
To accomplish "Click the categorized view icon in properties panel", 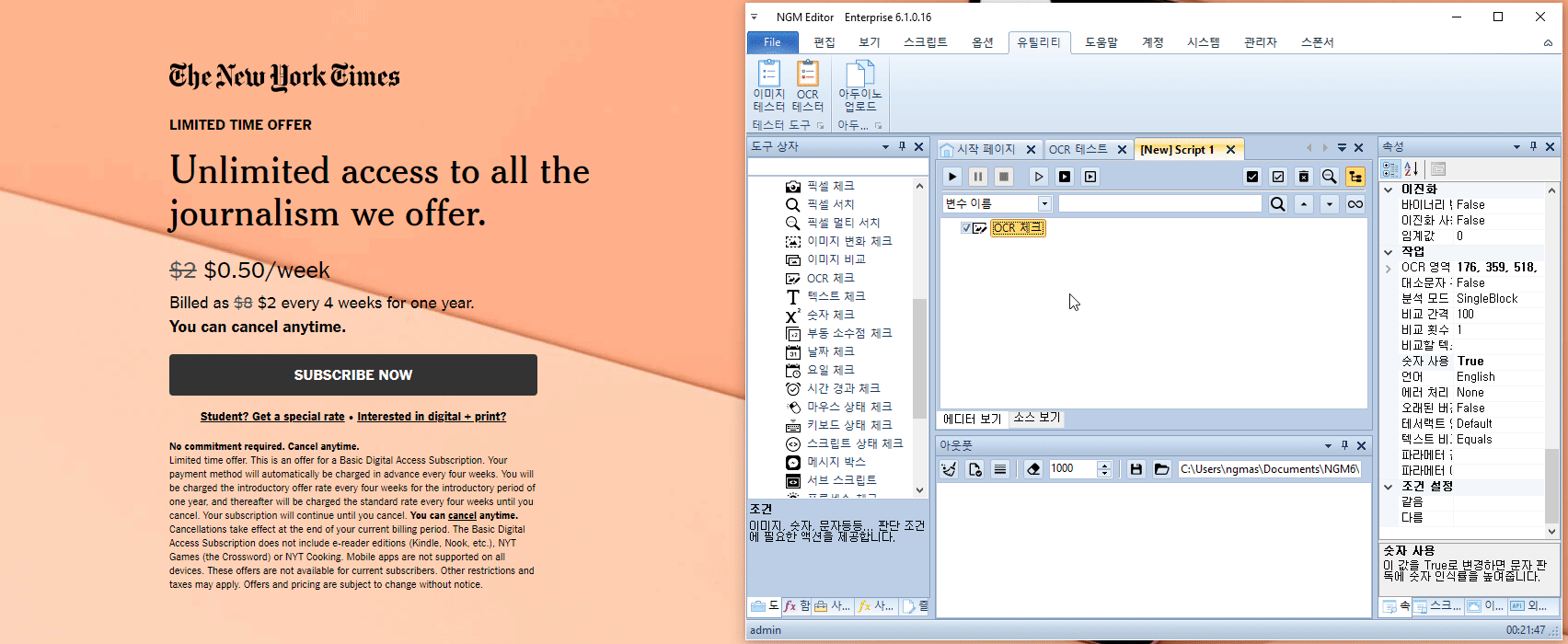I will coord(1390,169).
